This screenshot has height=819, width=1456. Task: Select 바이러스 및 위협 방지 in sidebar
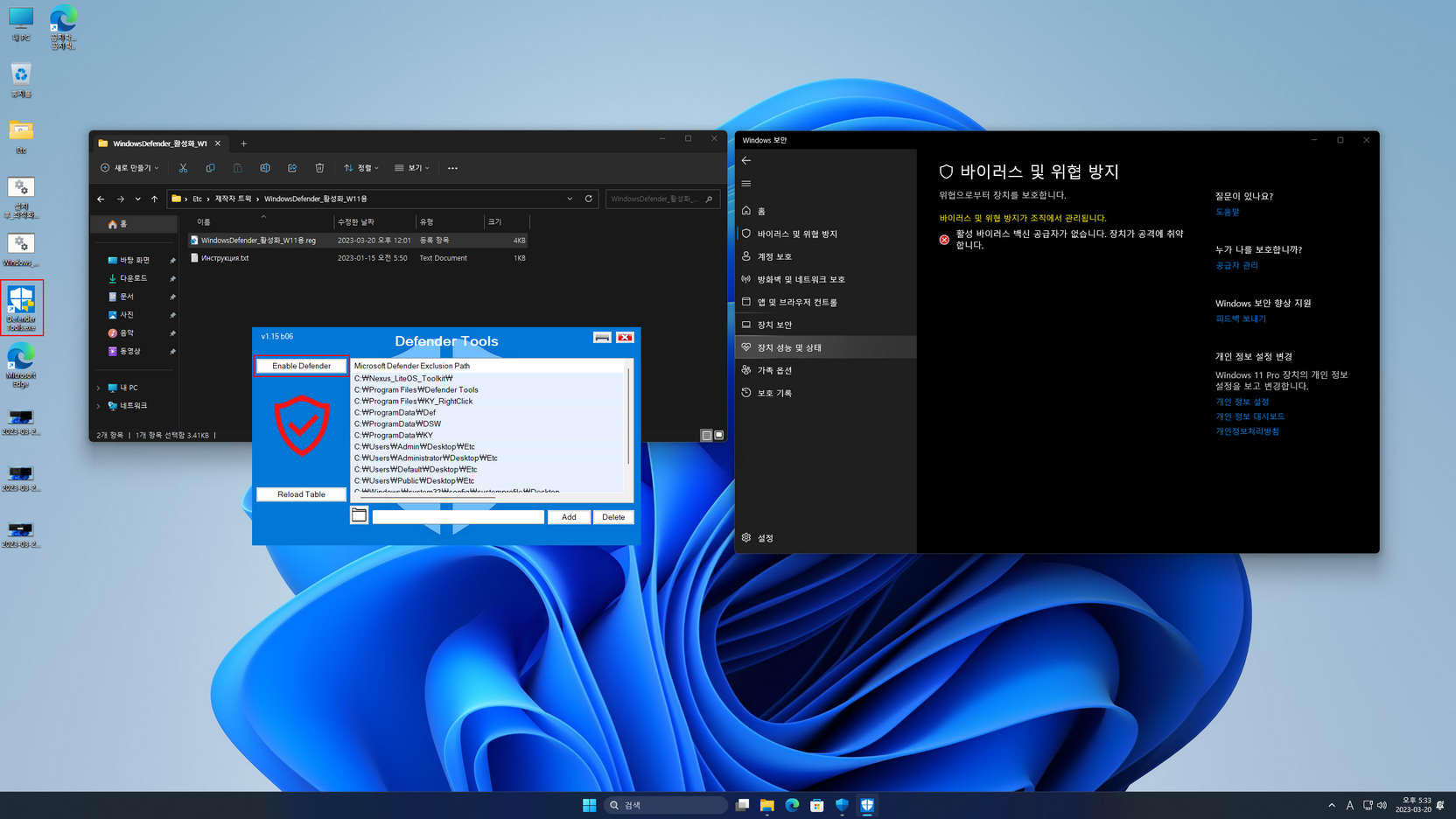coord(826,234)
